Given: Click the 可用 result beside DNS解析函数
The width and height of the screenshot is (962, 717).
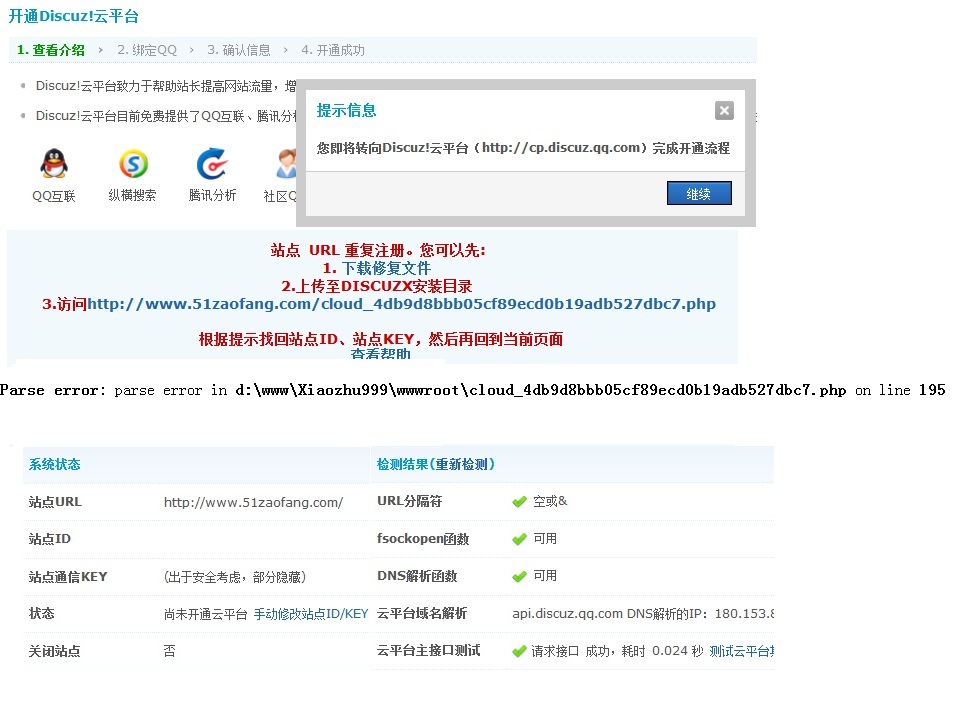Looking at the screenshot, I should [x=545, y=576].
